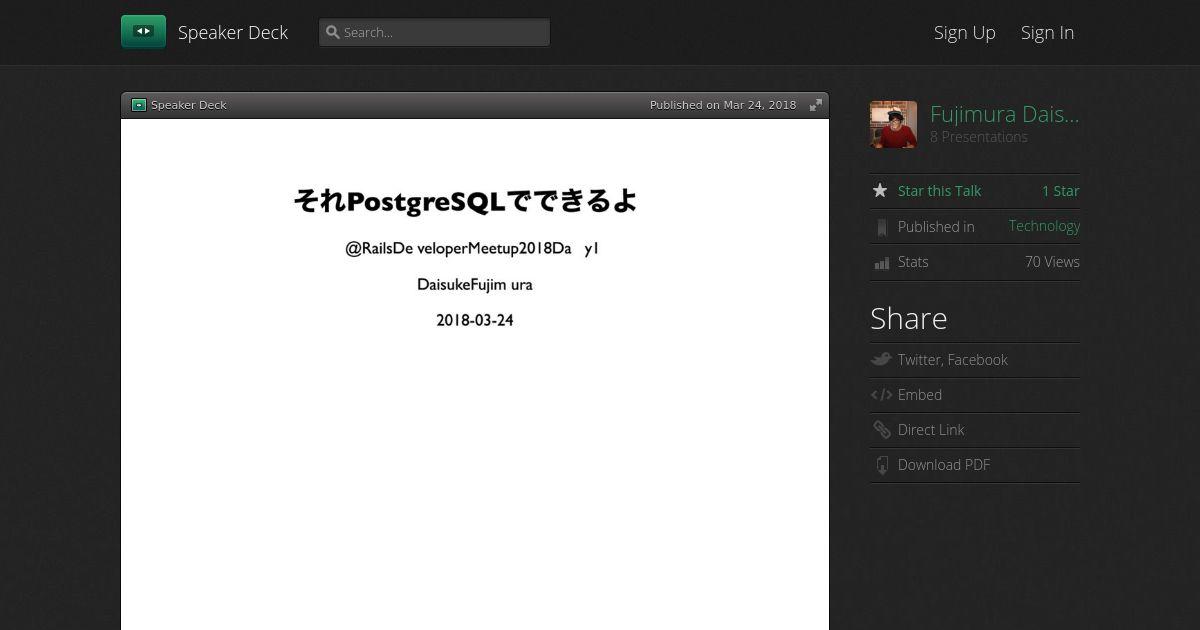Click the download icon beside Download PDF

[881, 465]
